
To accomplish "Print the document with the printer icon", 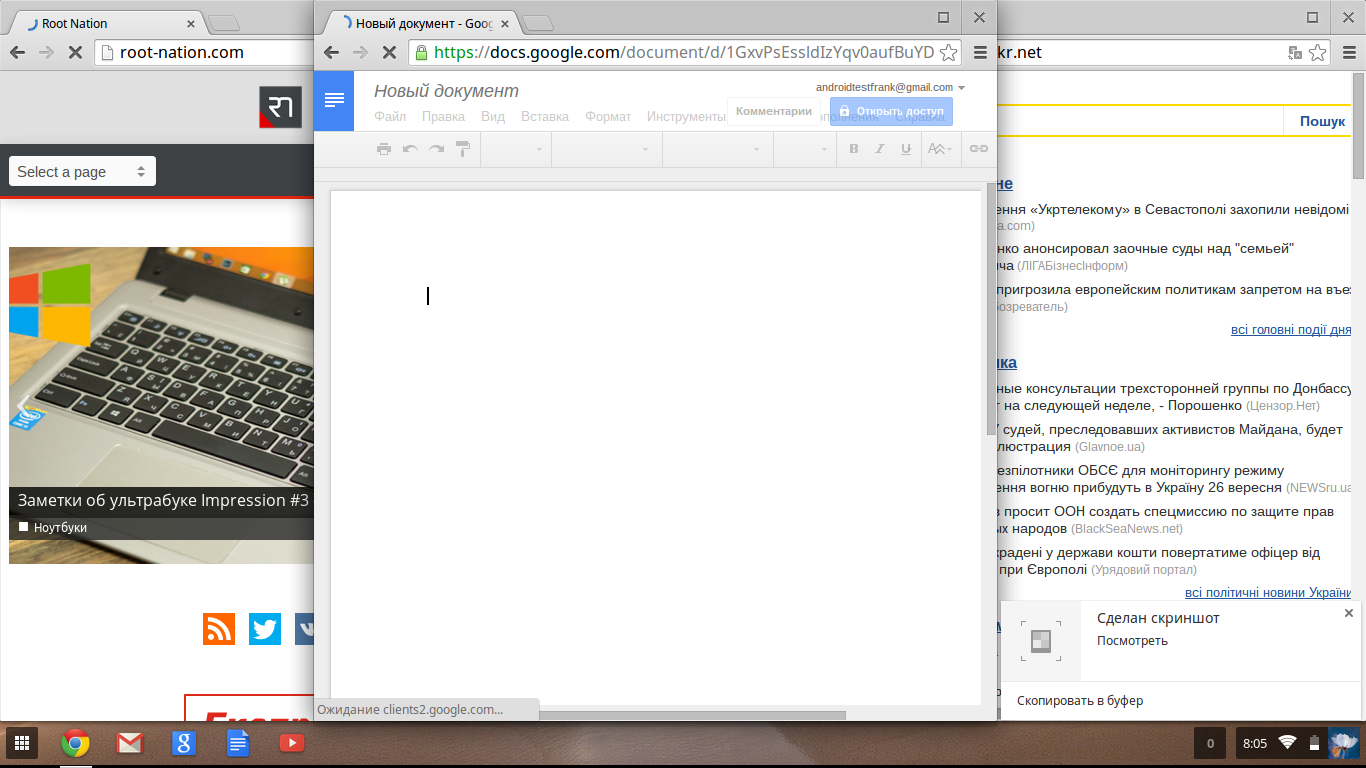I will click(384, 149).
